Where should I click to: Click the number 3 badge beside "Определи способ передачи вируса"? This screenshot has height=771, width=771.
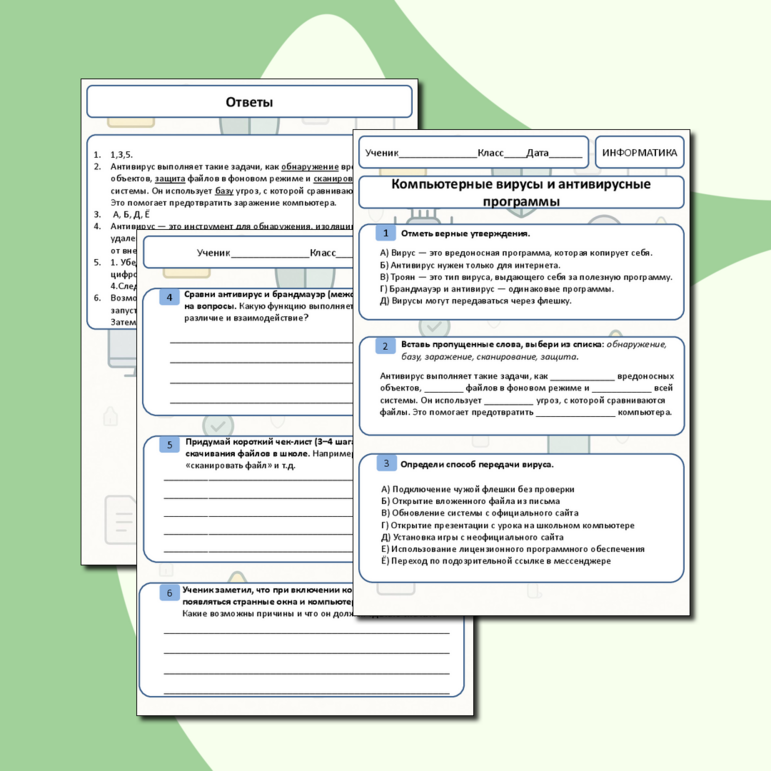[386, 463]
